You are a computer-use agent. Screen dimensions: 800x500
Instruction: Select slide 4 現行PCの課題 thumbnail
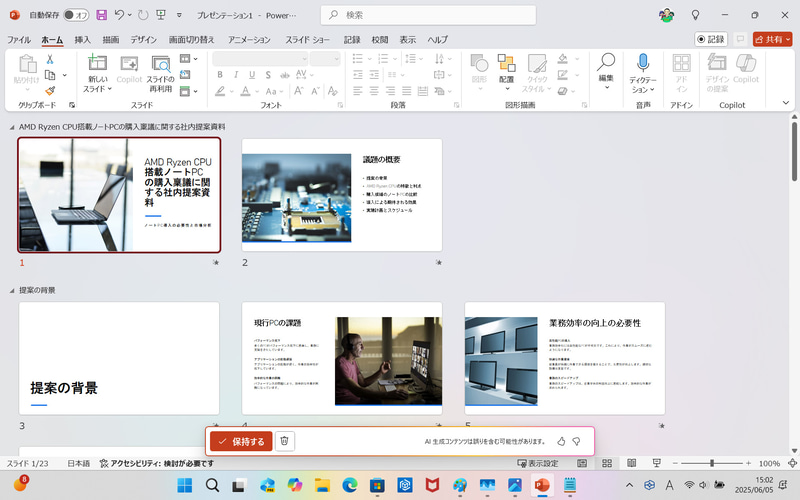pos(342,358)
